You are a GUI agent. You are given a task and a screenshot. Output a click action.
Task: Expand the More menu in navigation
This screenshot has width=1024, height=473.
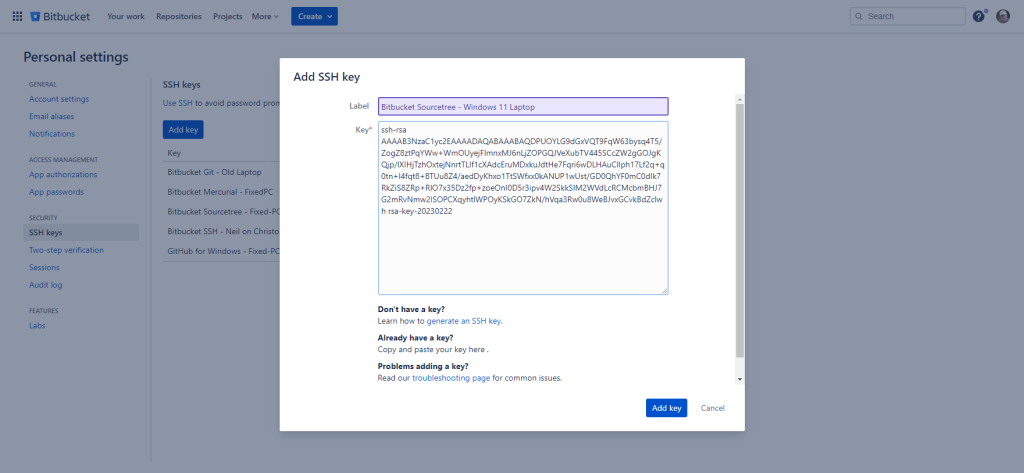coord(265,17)
